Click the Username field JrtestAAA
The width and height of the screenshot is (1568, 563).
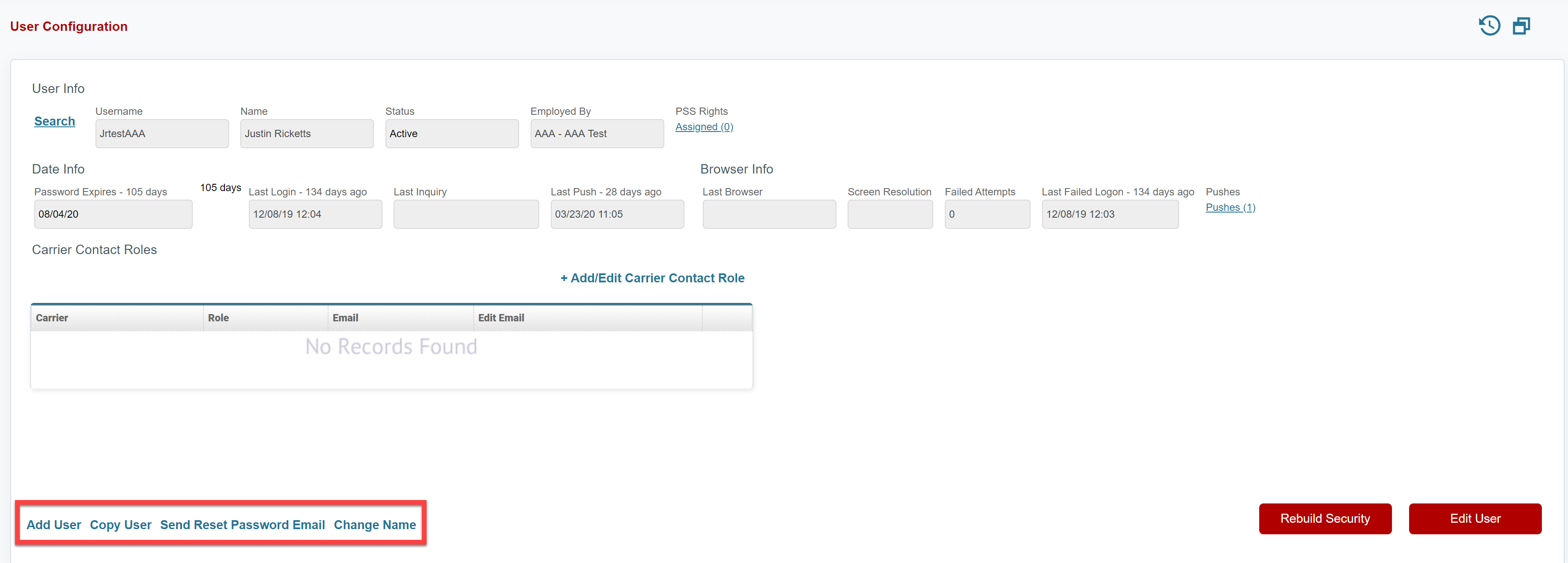pos(161,133)
